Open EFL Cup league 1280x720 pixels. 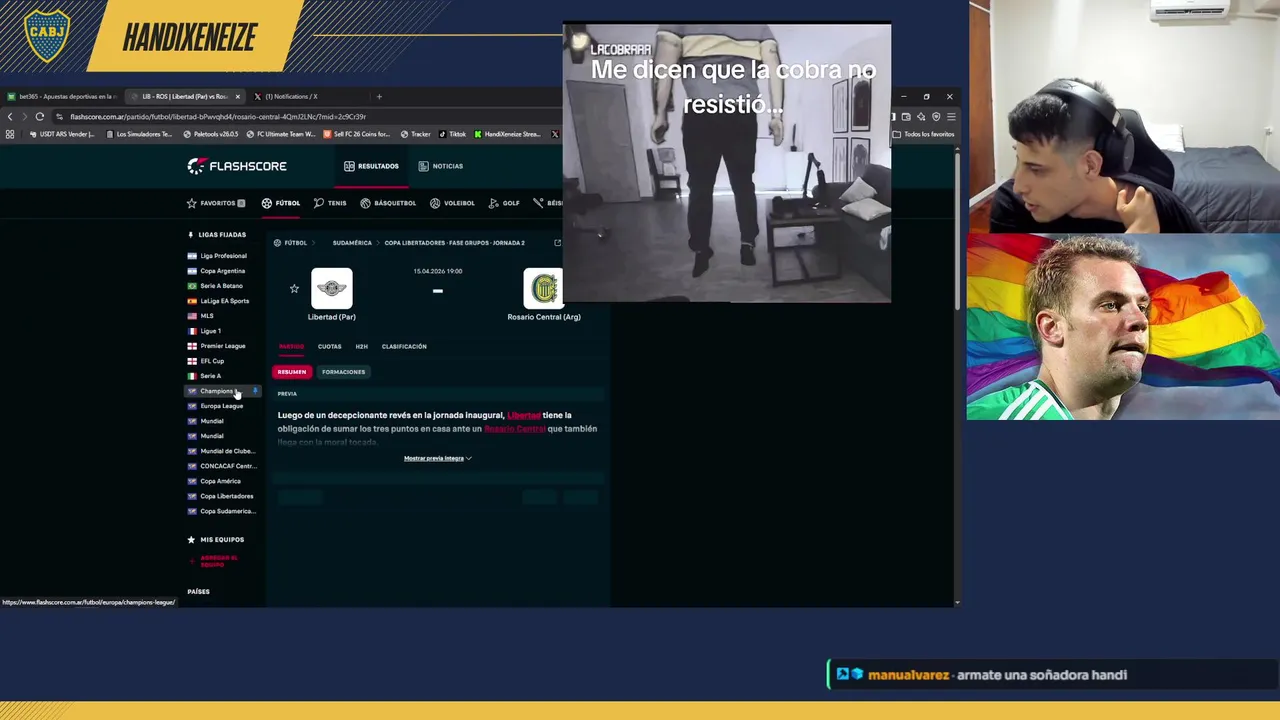(205, 361)
